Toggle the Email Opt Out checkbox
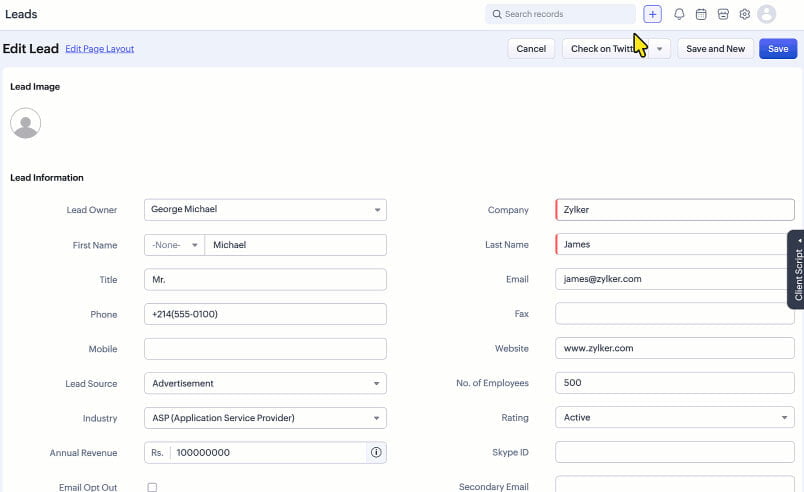Image resolution: width=804 pixels, height=492 pixels. pyautogui.click(x=152, y=487)
